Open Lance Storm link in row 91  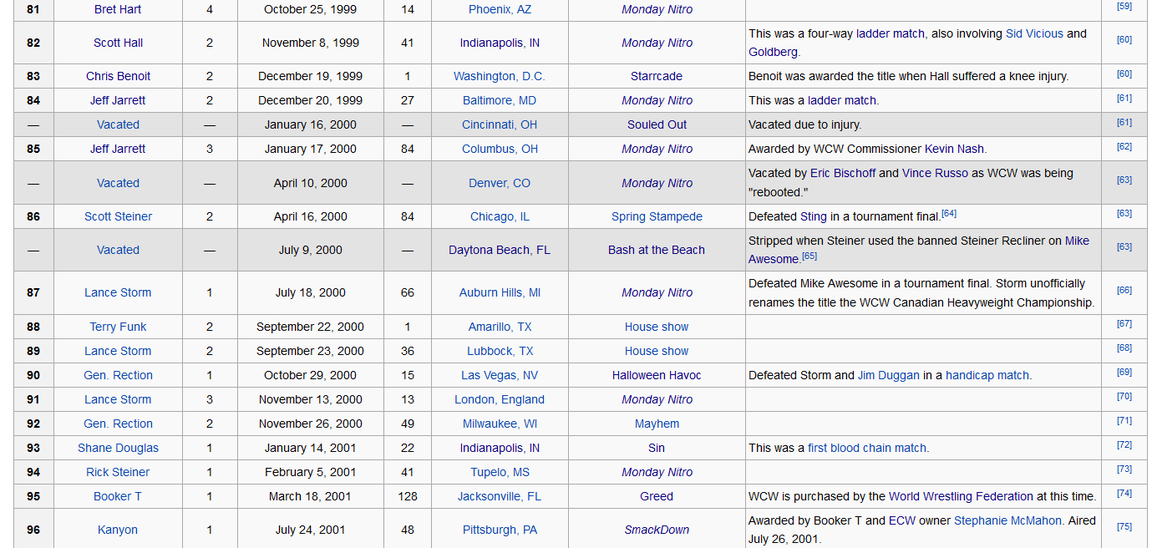coord(118,400)
